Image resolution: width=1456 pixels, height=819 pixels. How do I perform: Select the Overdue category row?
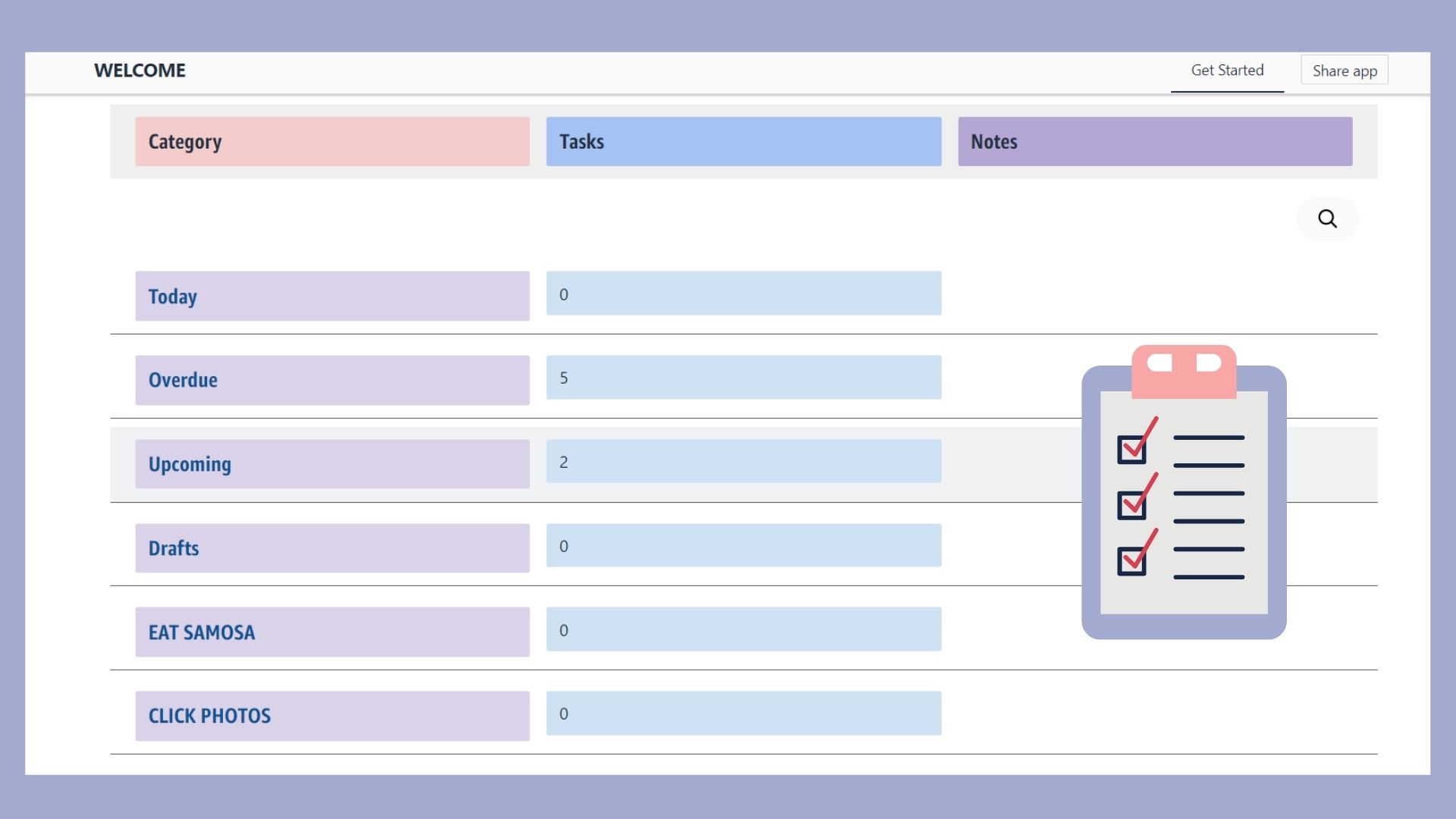coord(332,380)
